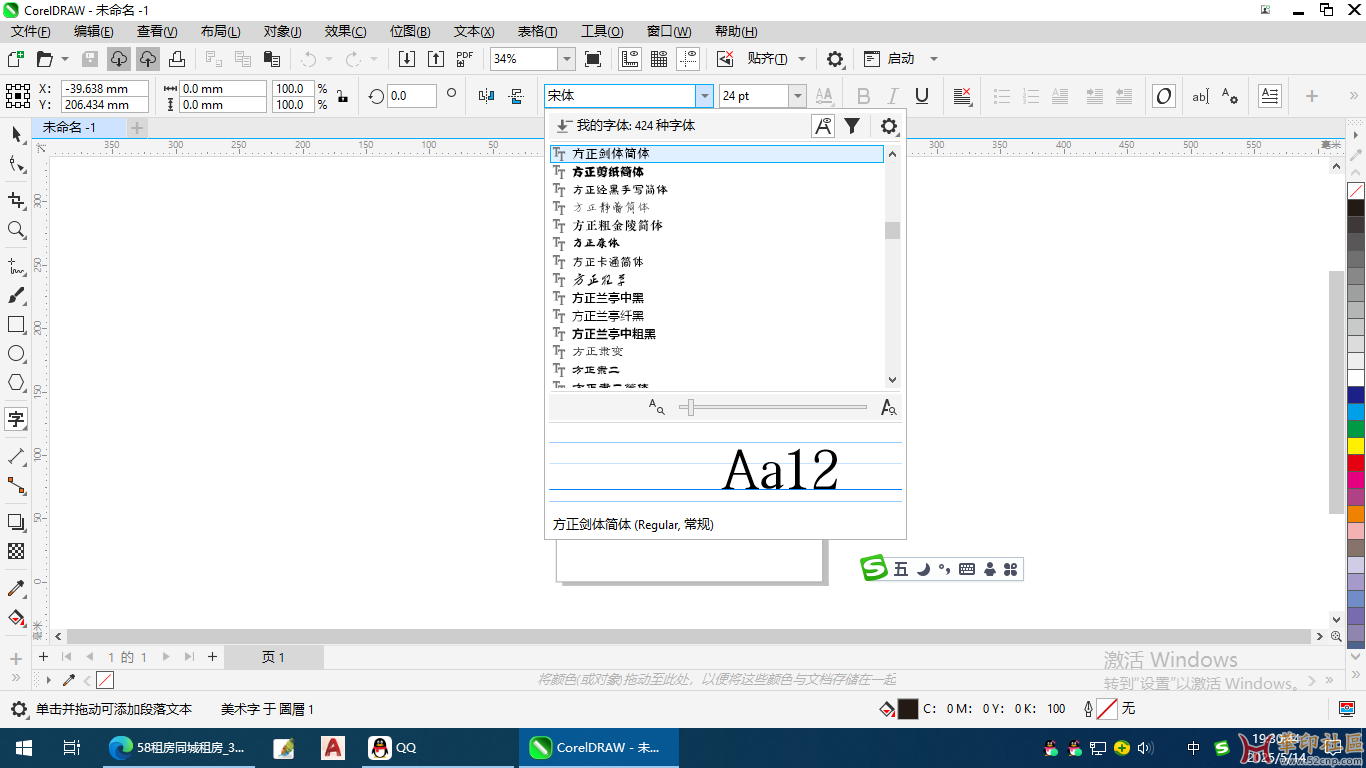This screenshot has width=1366, height=768.
Task: Select the Ellipse tool
Action: coord(16,354)
